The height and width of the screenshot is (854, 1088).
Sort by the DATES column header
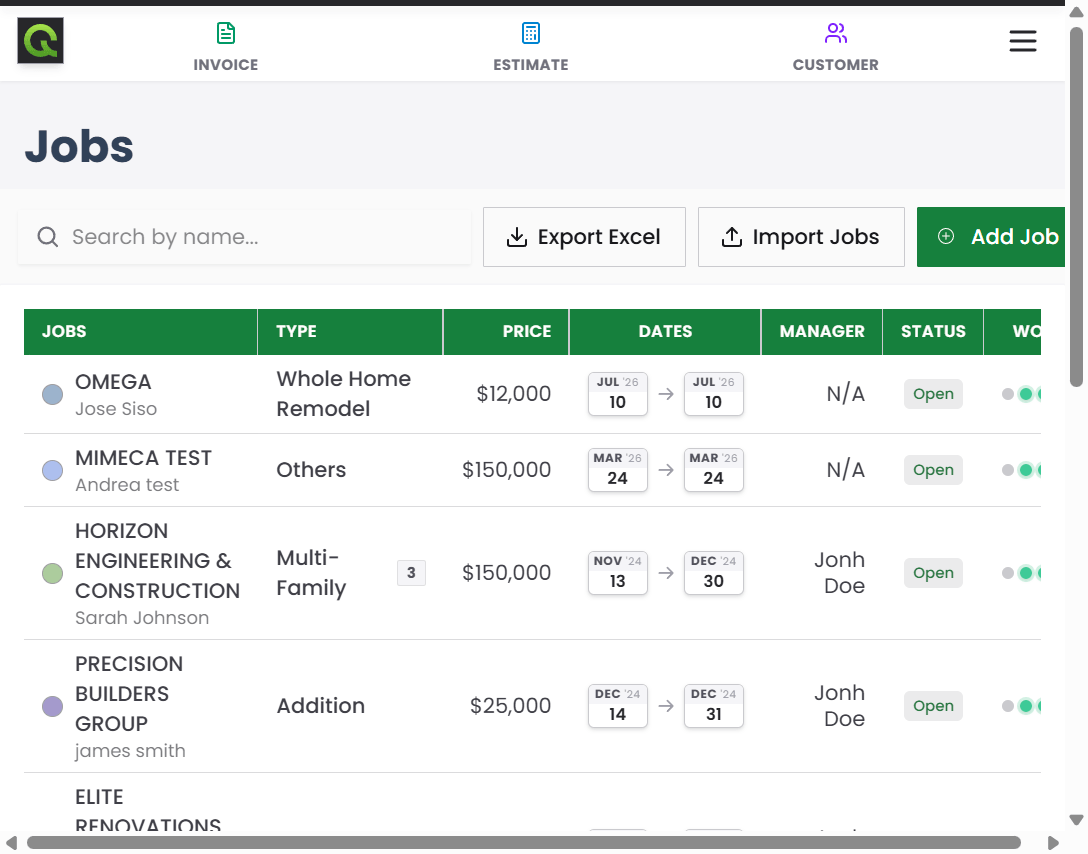click(665, 332)
